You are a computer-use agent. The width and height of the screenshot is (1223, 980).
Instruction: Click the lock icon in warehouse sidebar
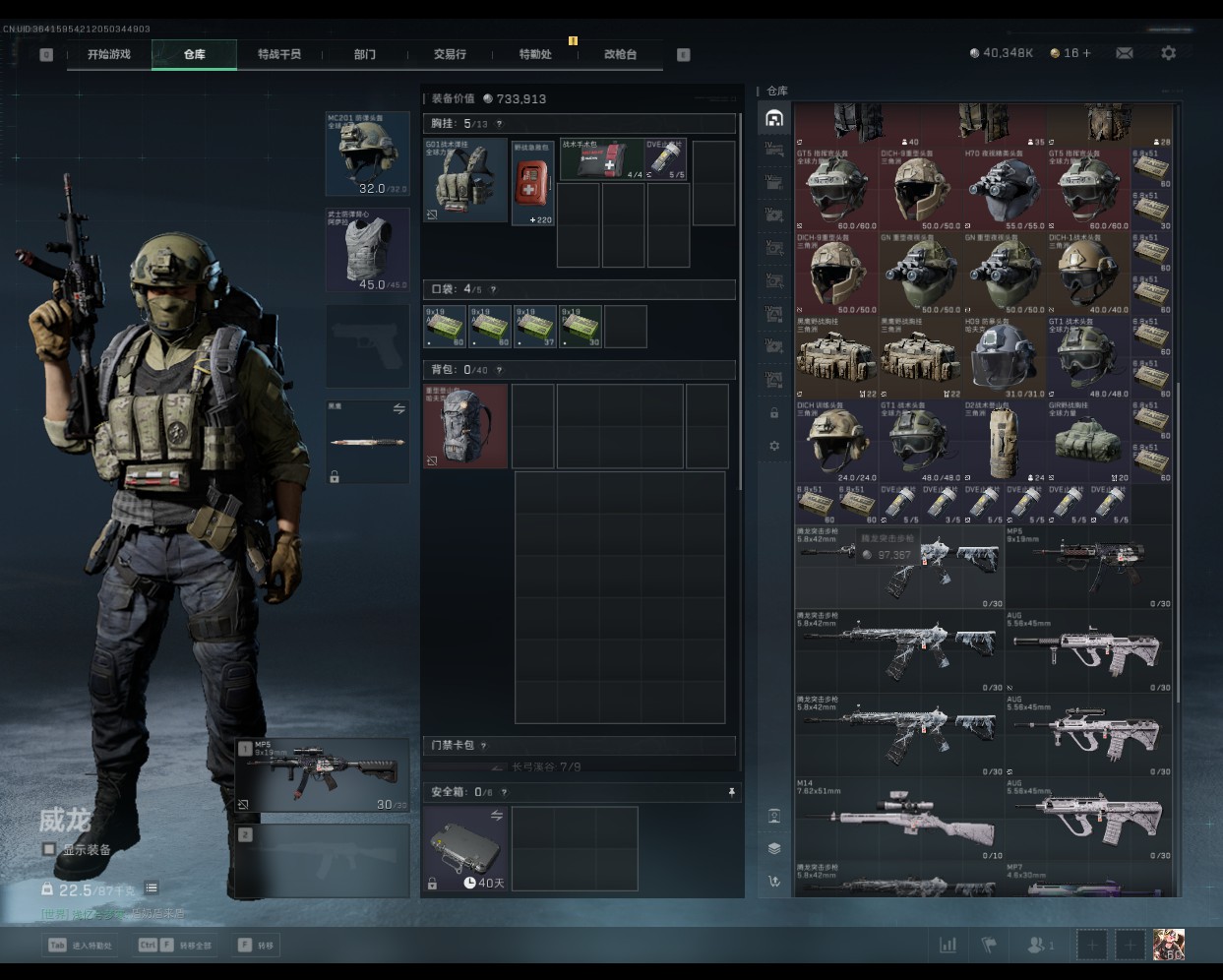[x=774, y=413]
